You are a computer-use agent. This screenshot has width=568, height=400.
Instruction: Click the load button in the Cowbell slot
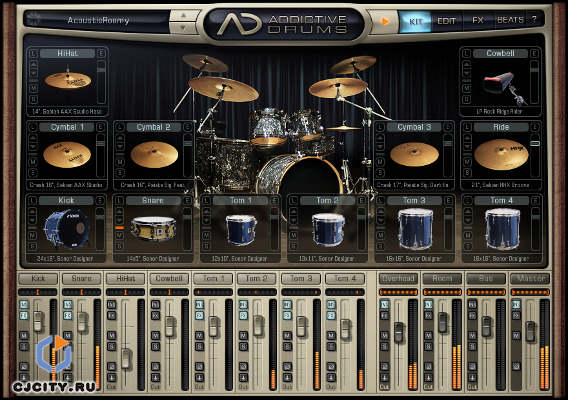point(466,54)
